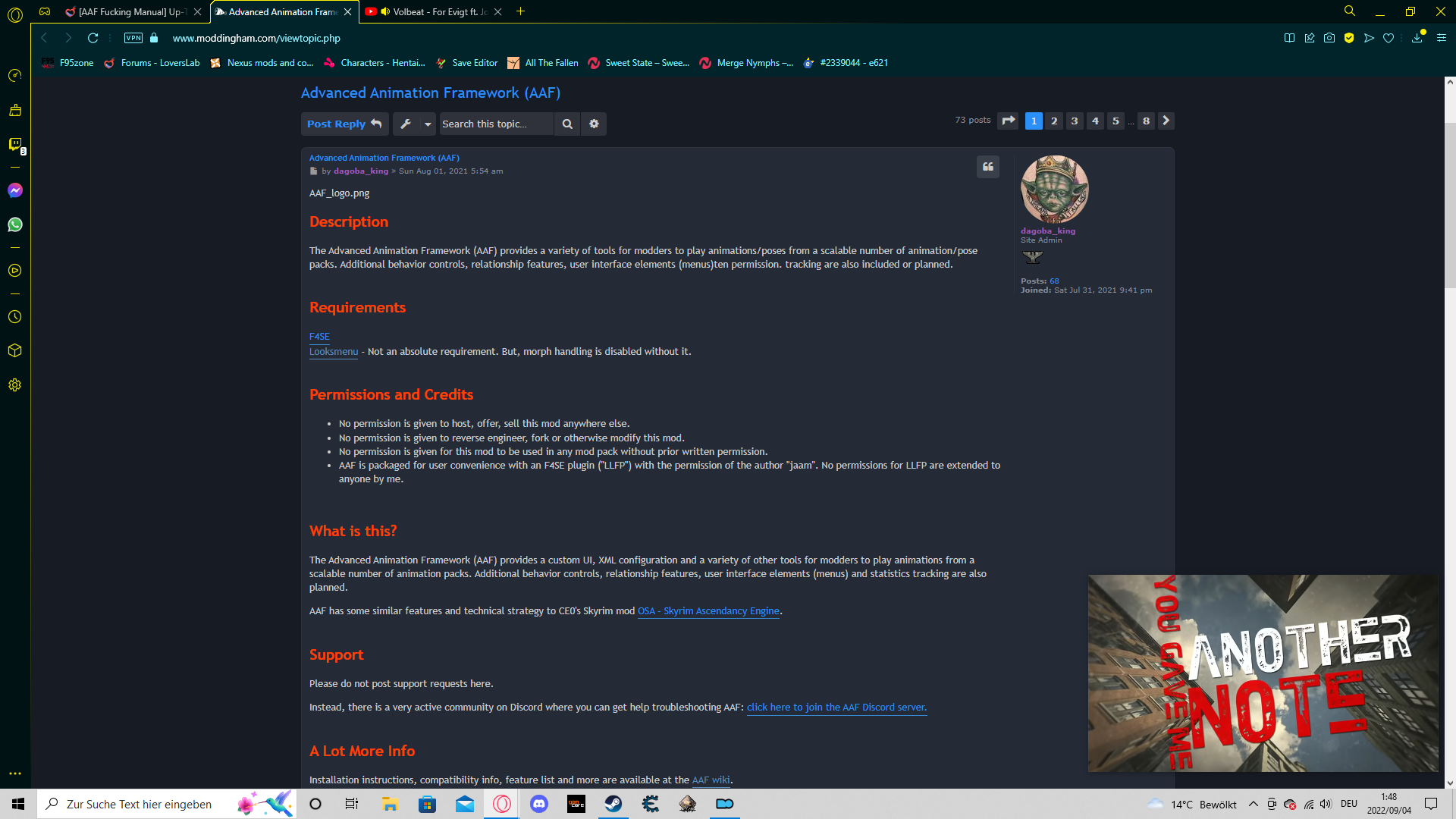Expand the topic tools dropdown arrow
1456x819 pixels.
tap(428, 124)
